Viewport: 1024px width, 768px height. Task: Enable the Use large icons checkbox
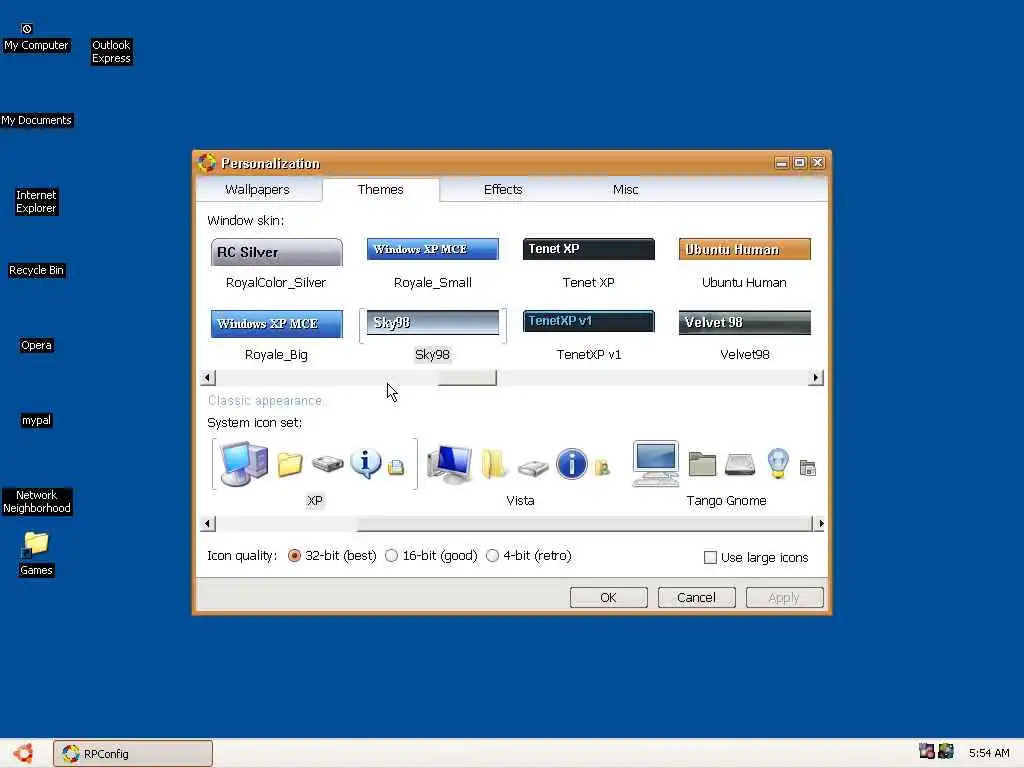(711, 558)
